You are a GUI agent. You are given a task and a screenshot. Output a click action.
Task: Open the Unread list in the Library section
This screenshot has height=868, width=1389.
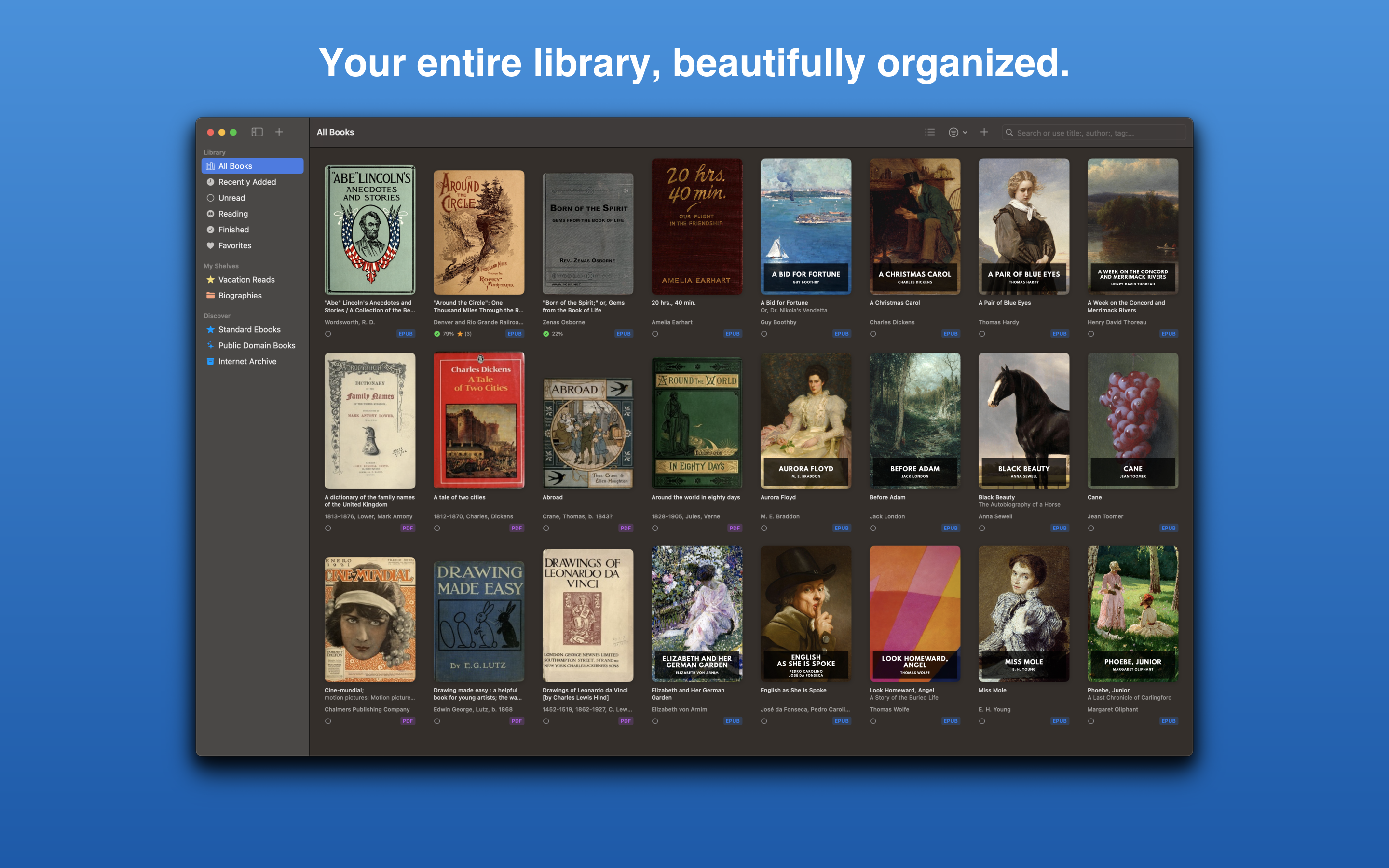[x=231, y=198]
